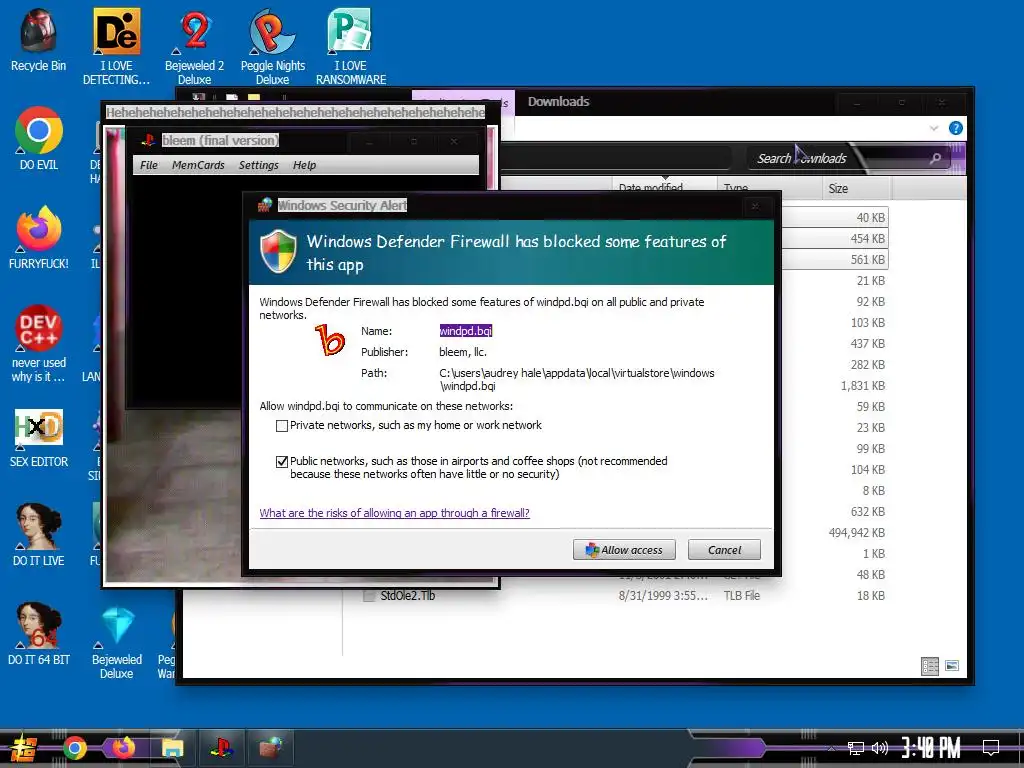1024x768 pixels.
Task: Click the 494,942 KB size entry
Action: click(x=856, y=533)
